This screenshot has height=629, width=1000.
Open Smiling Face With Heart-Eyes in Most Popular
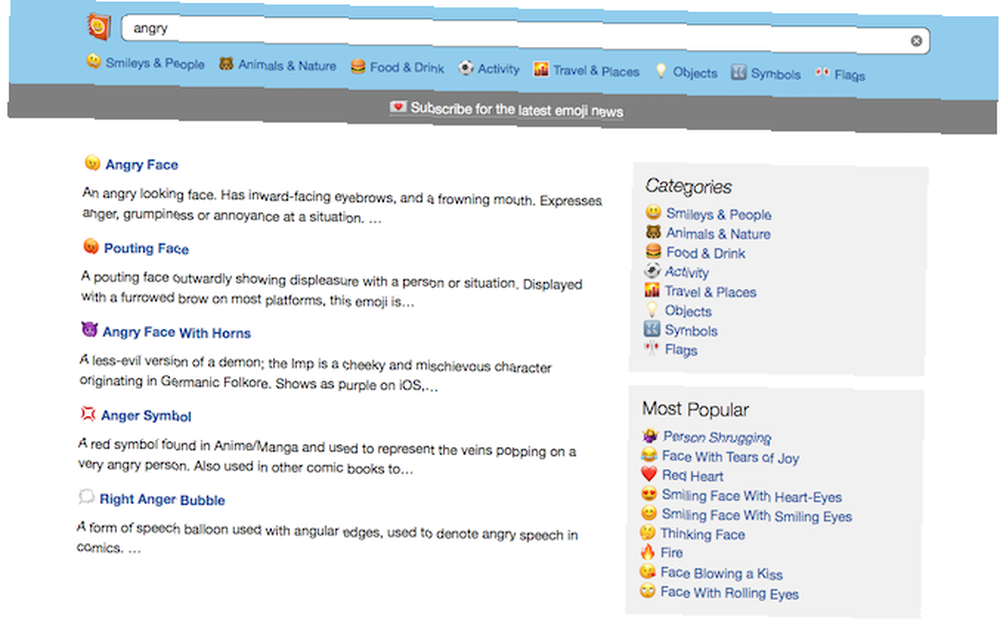(x=752, y=496)
